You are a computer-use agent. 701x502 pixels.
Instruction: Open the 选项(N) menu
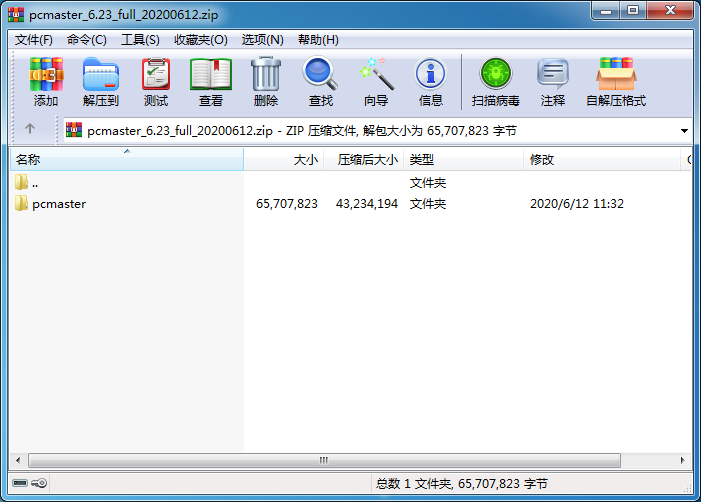tap(262, 40)
